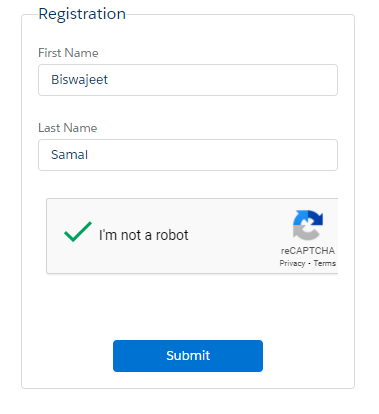Screen dimensions: 379x414
Task: Click the First Name label
Action: [x=68, y=53]
